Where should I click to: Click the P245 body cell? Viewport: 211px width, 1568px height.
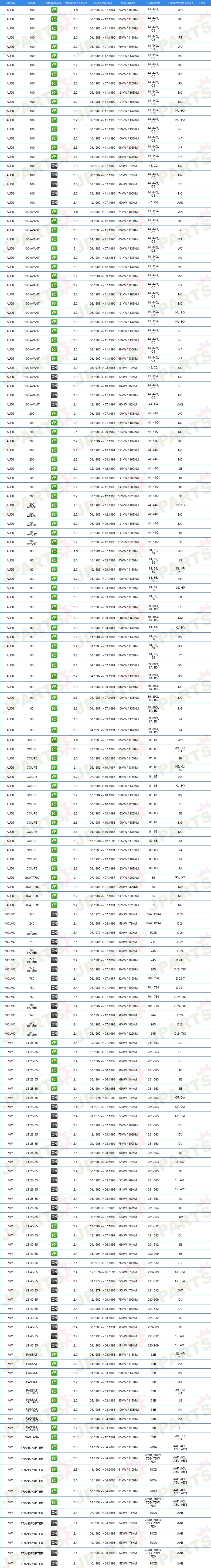[153, 933]
